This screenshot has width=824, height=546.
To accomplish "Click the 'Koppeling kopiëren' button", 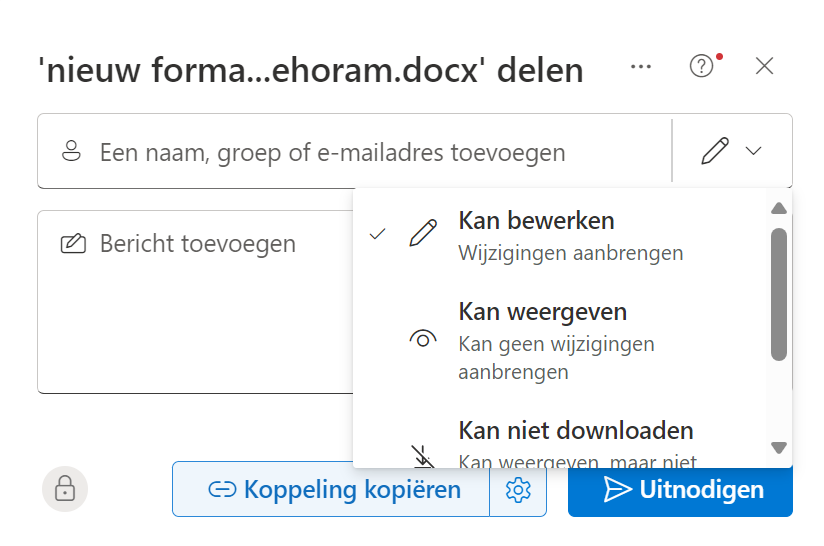I will pos(334,489).
